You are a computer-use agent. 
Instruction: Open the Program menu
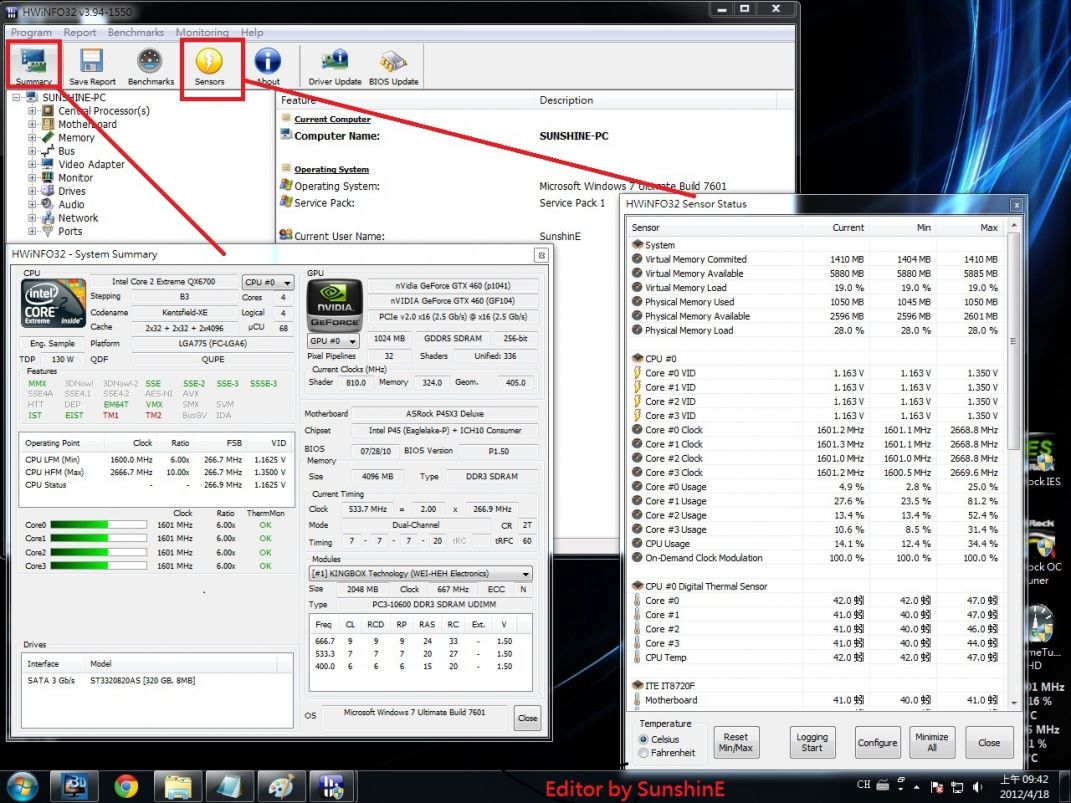point(31,32)
